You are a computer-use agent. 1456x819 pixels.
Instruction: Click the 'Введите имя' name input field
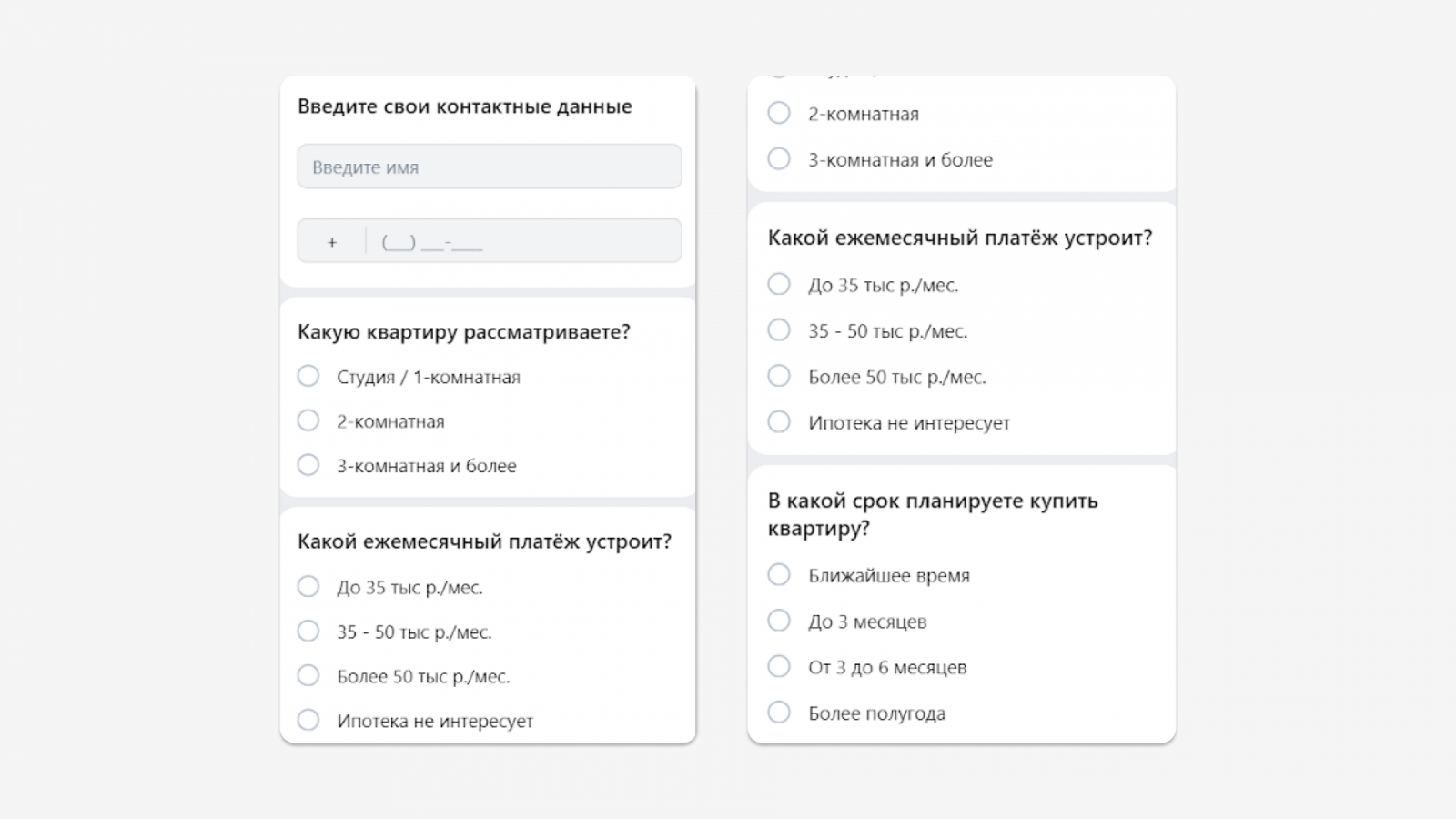click(489, 167)
